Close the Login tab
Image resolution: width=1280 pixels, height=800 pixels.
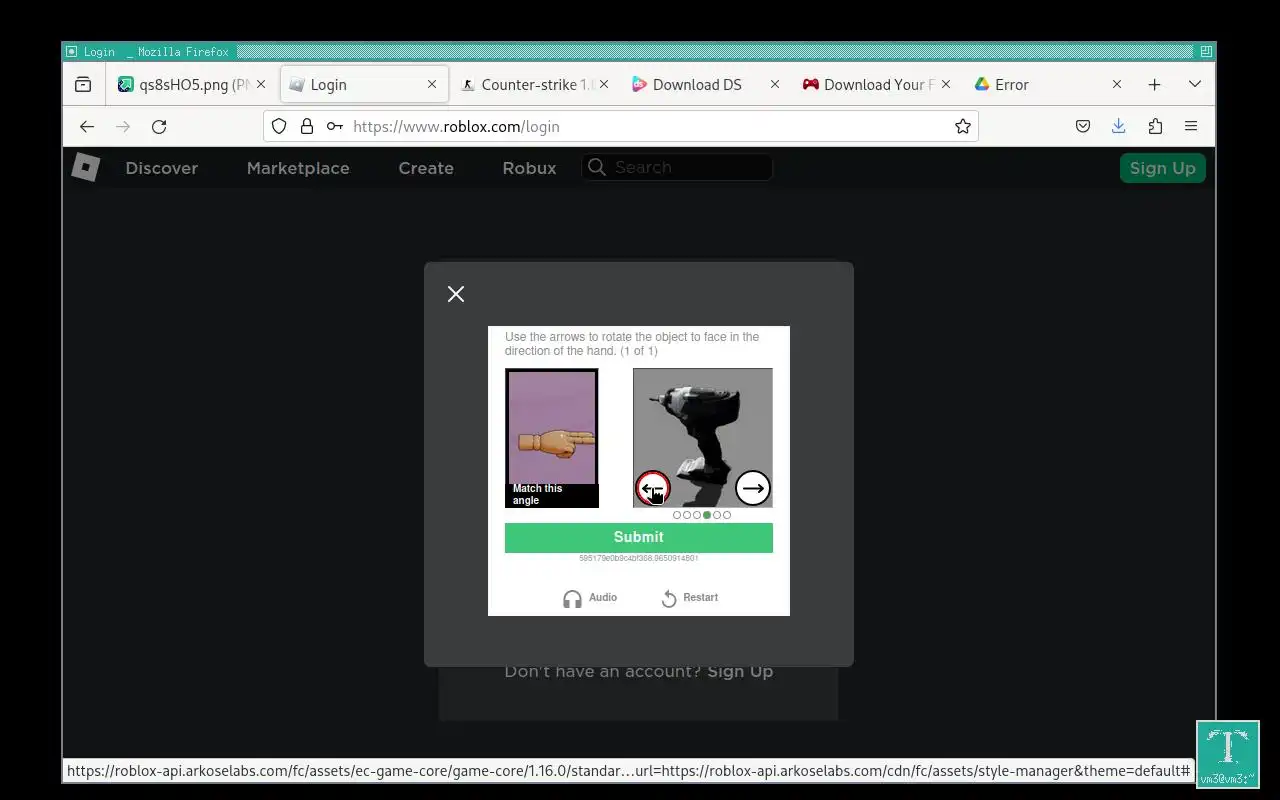tap(432, 85)
